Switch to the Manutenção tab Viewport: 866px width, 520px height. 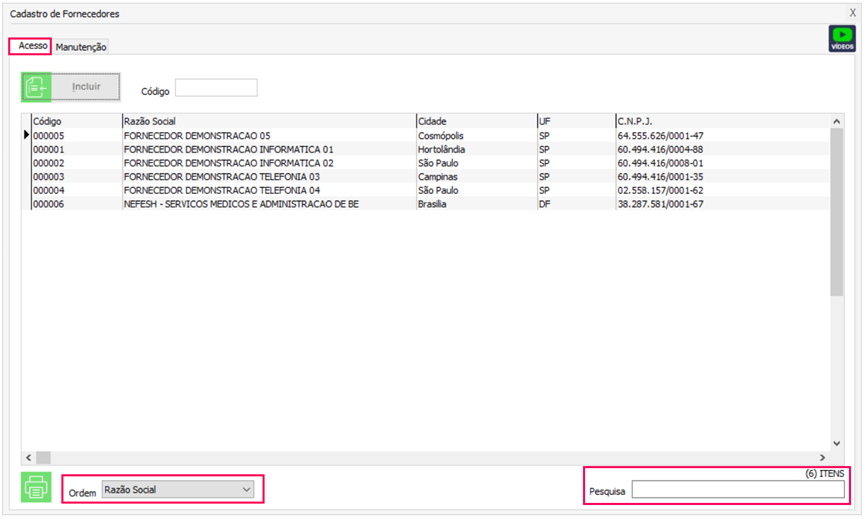click(x=81, y=47)
